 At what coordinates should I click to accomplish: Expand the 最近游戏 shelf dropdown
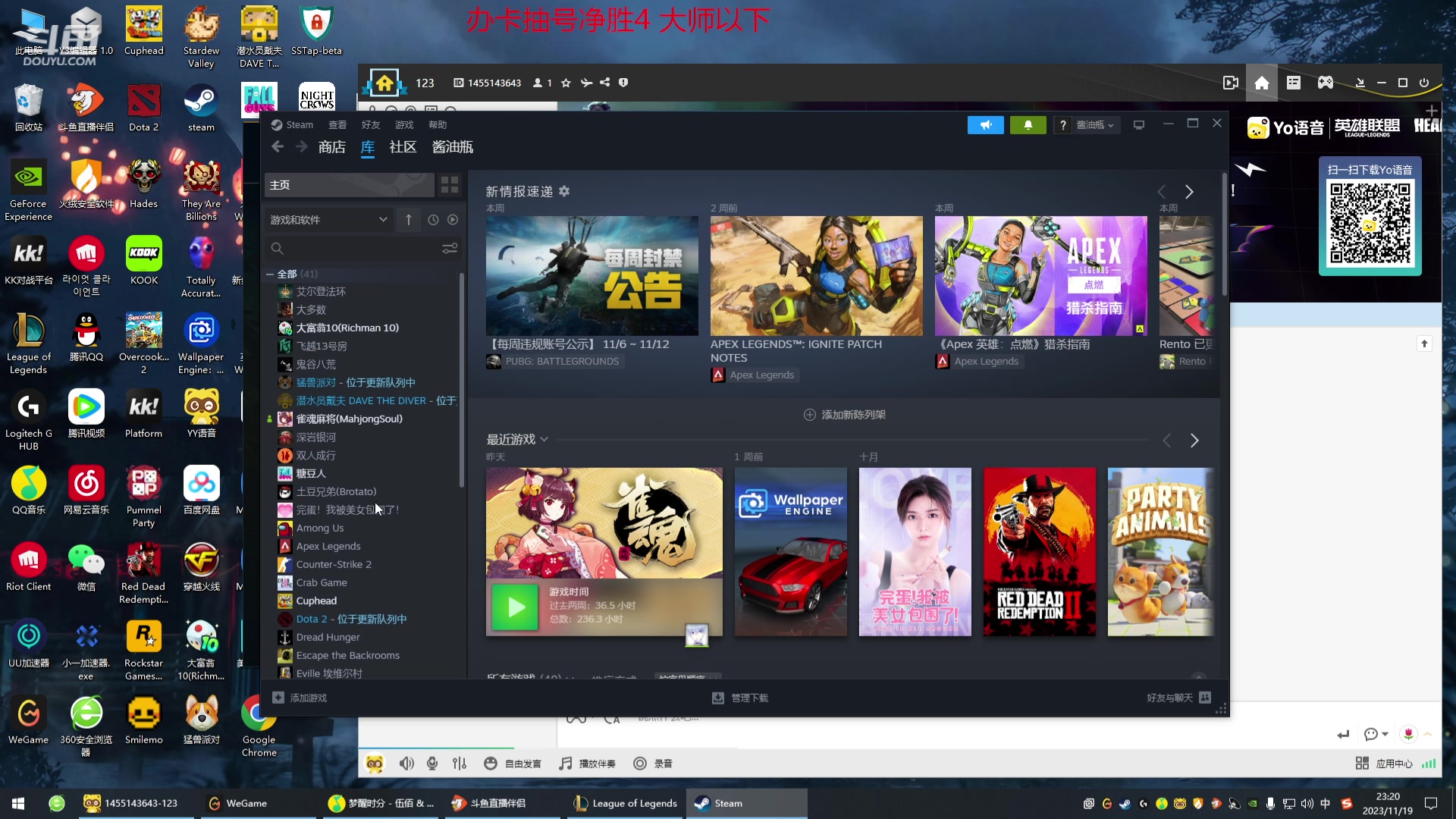pyautogui.click(x=544, y=440)
